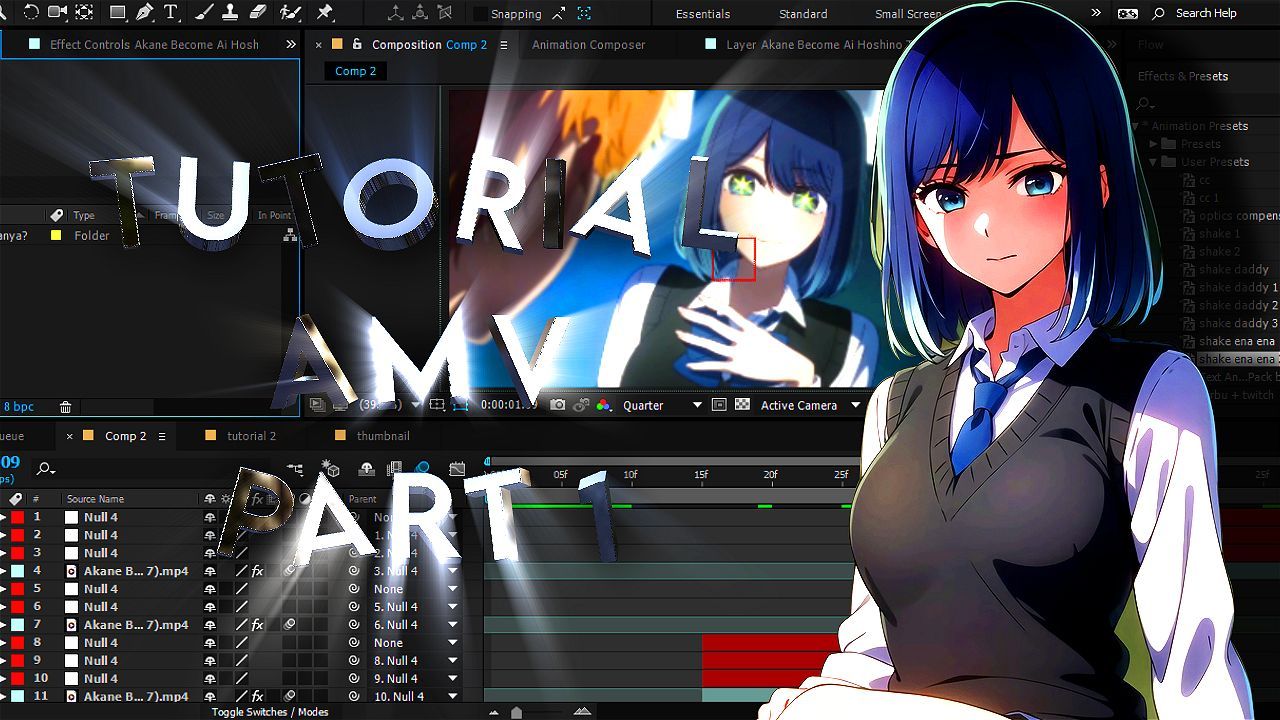Image resolution: width=1280 pixels, height=720 pixels.
Task: Click the trash delete icon in Project panel
Action: (x=65, y=407)
